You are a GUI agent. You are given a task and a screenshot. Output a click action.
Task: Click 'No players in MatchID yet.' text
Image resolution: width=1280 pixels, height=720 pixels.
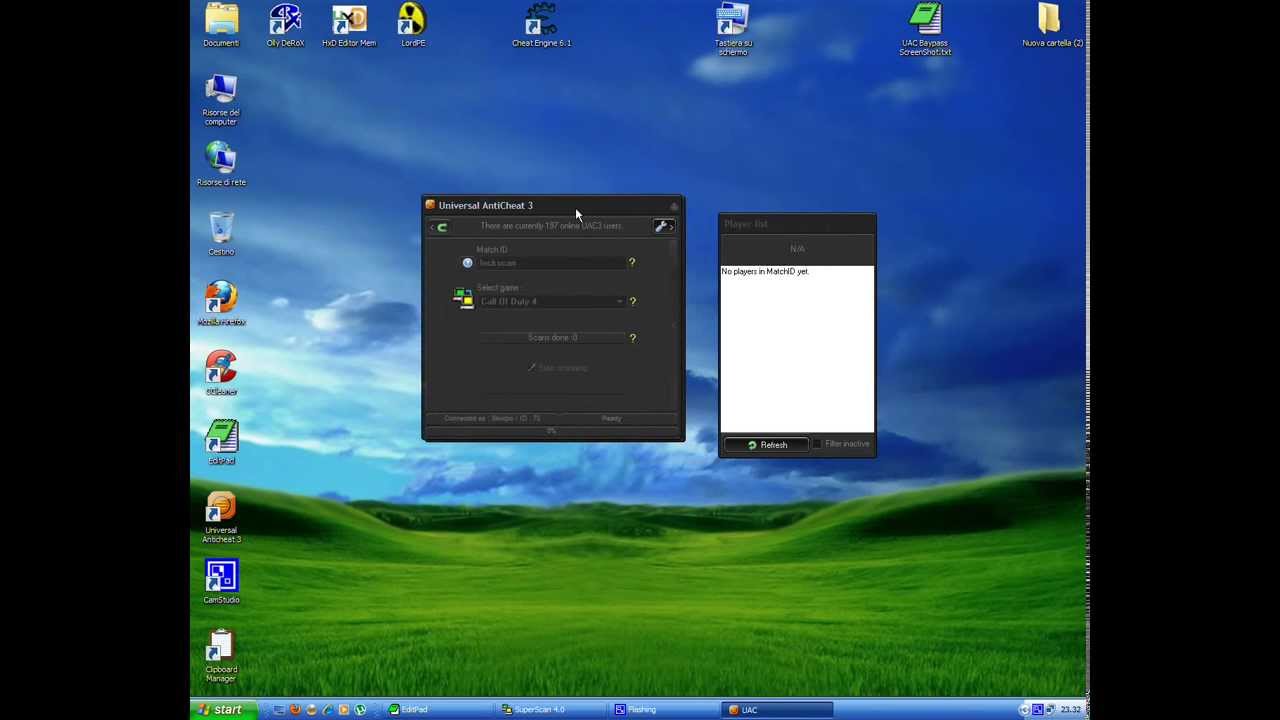(x=765, y=271)
